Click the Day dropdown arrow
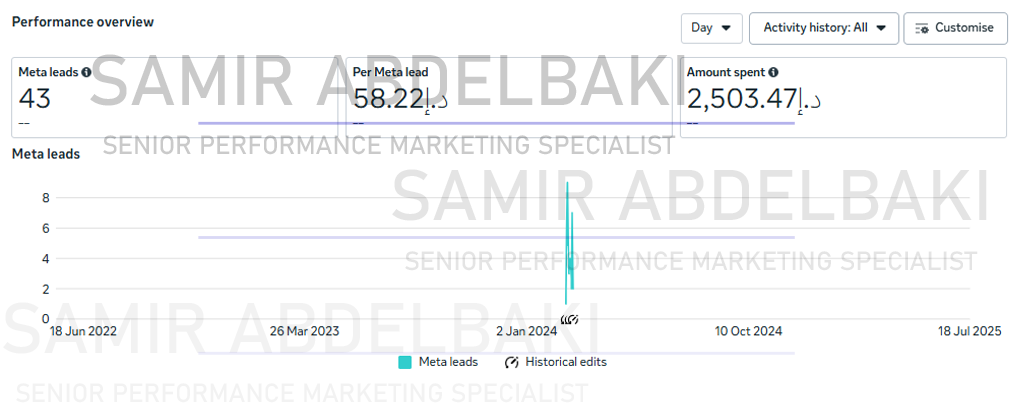Viewport: 1015px width, 413px height. (726, 28)
